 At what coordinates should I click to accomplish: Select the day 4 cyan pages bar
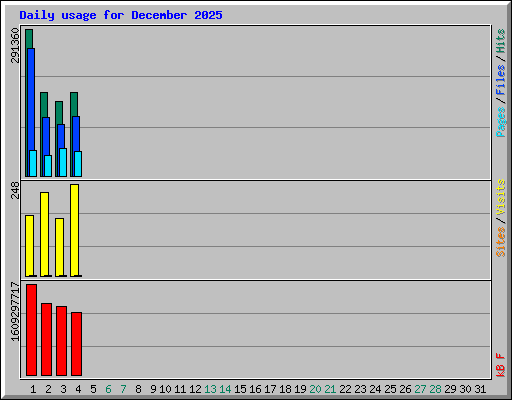tap(78, 164)
